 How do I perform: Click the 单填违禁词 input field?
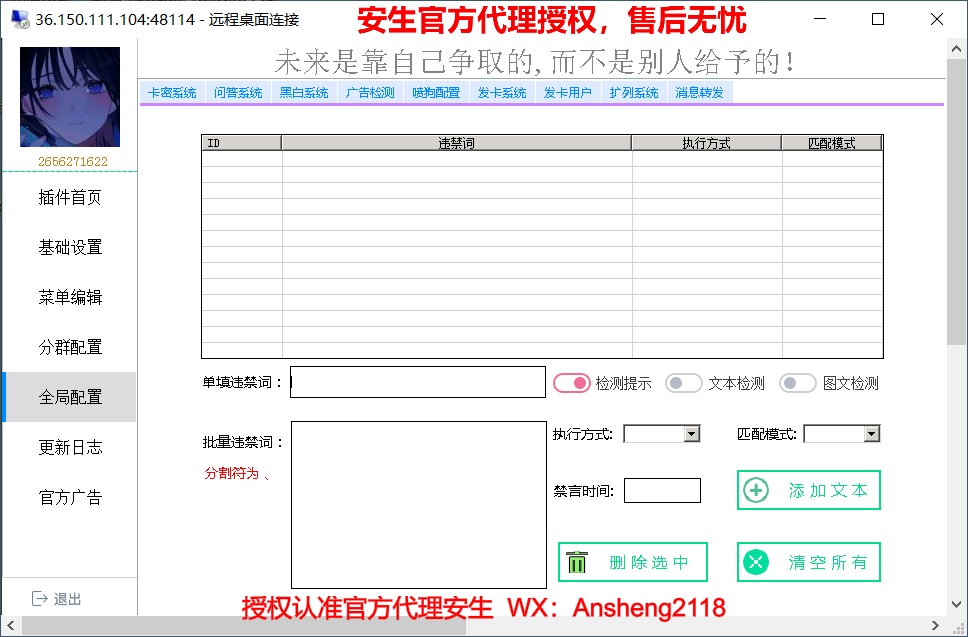[417, 382]
